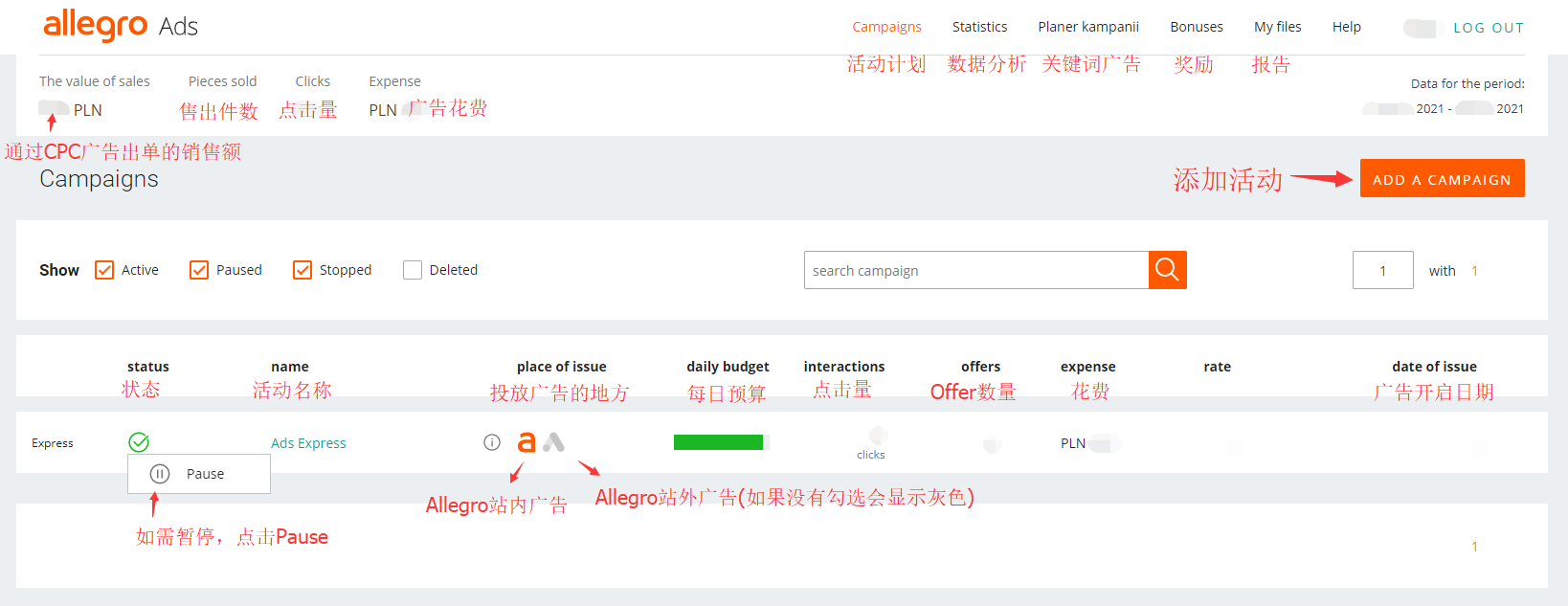This screenshot has height=606, width=1568.
Task: Click the 'Clicks' summary label
Action: point(313,81)
